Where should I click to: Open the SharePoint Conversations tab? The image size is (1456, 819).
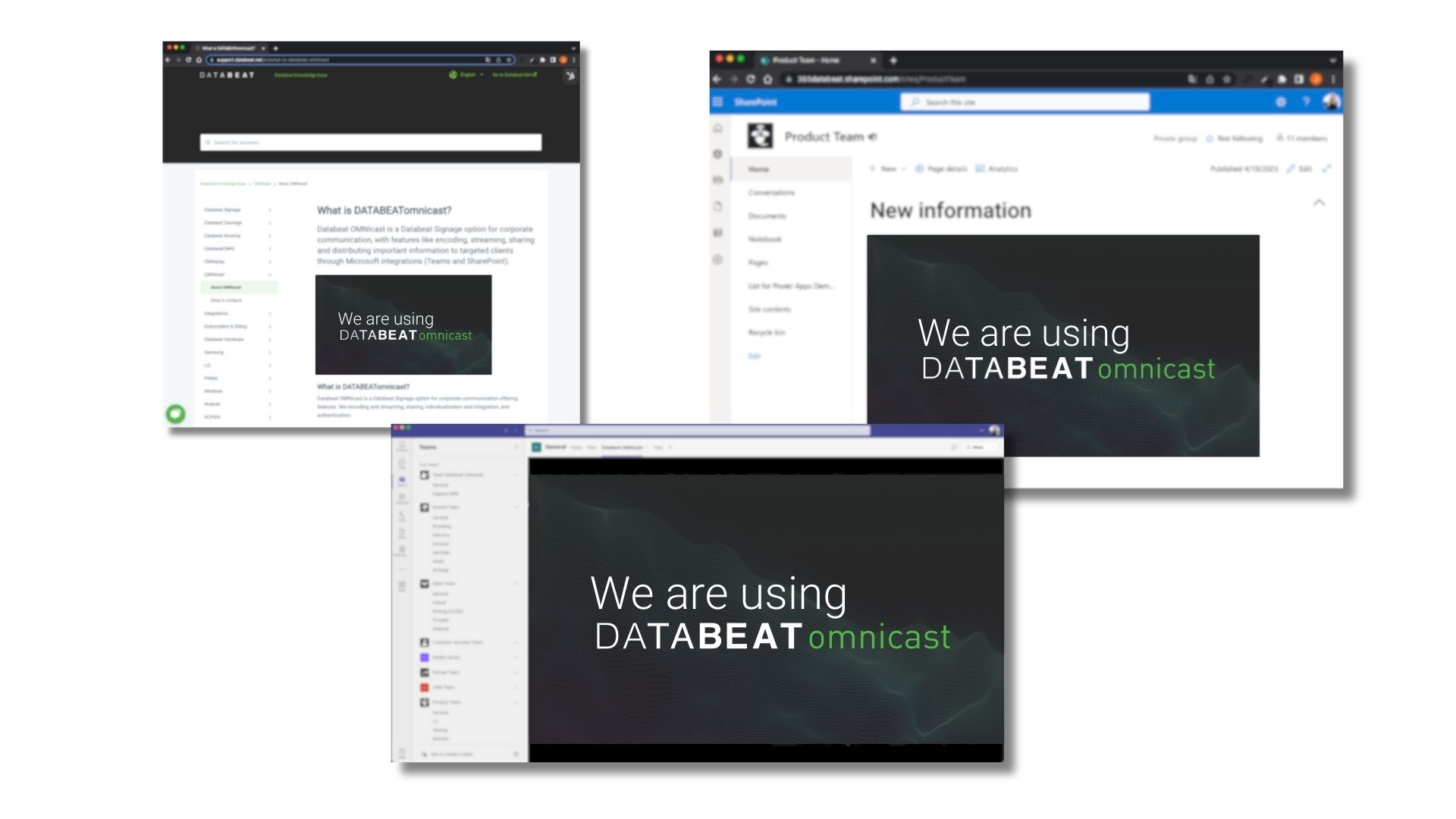771,193
